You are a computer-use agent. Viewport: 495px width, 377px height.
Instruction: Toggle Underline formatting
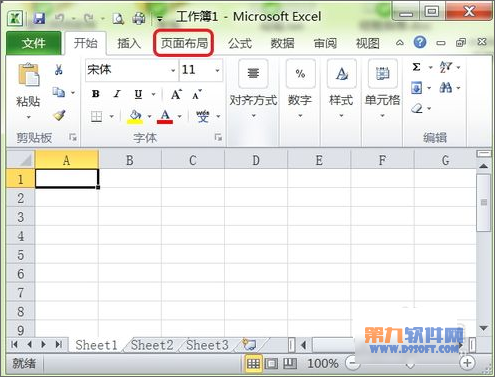pyautogui.click(x=138, y=94)
